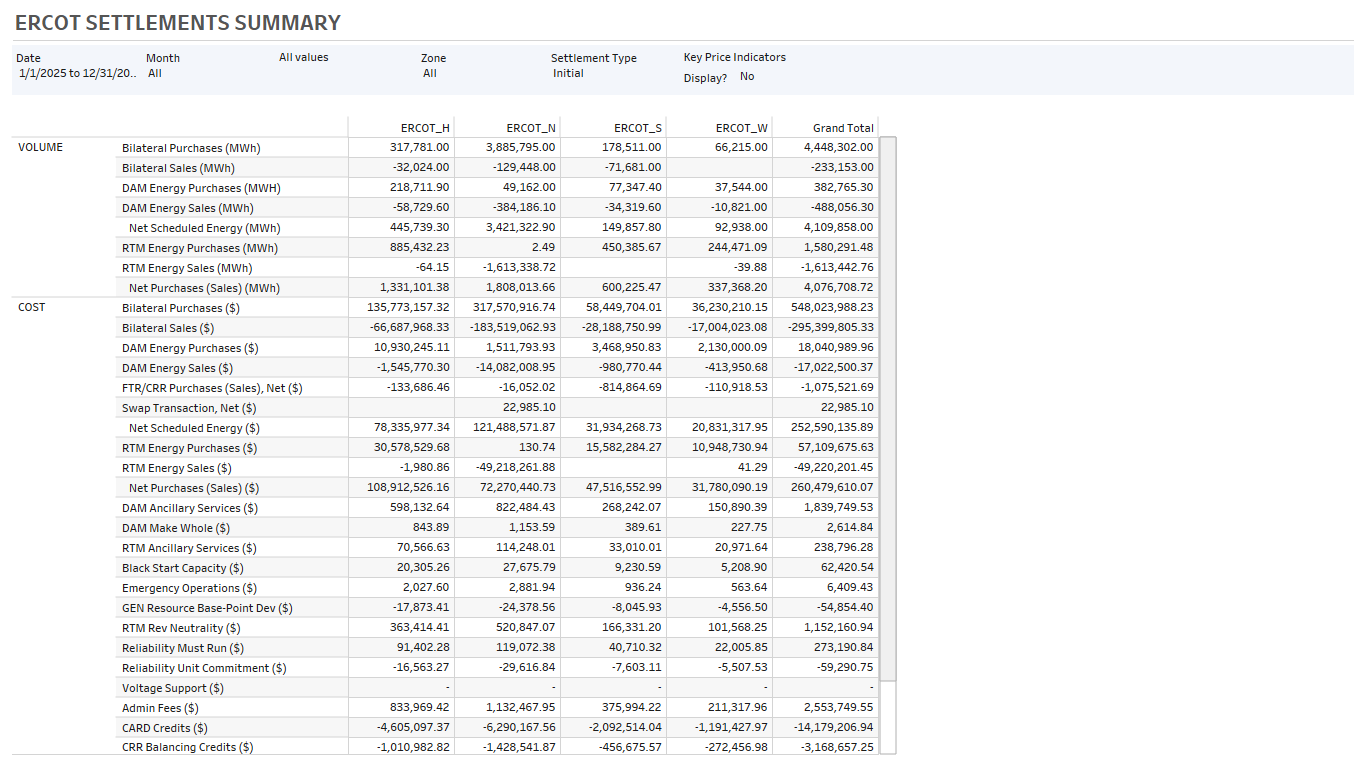Screen dimensions: 1366x768
Task: Select the ERCOT_W column header
Action: [743, 127]
